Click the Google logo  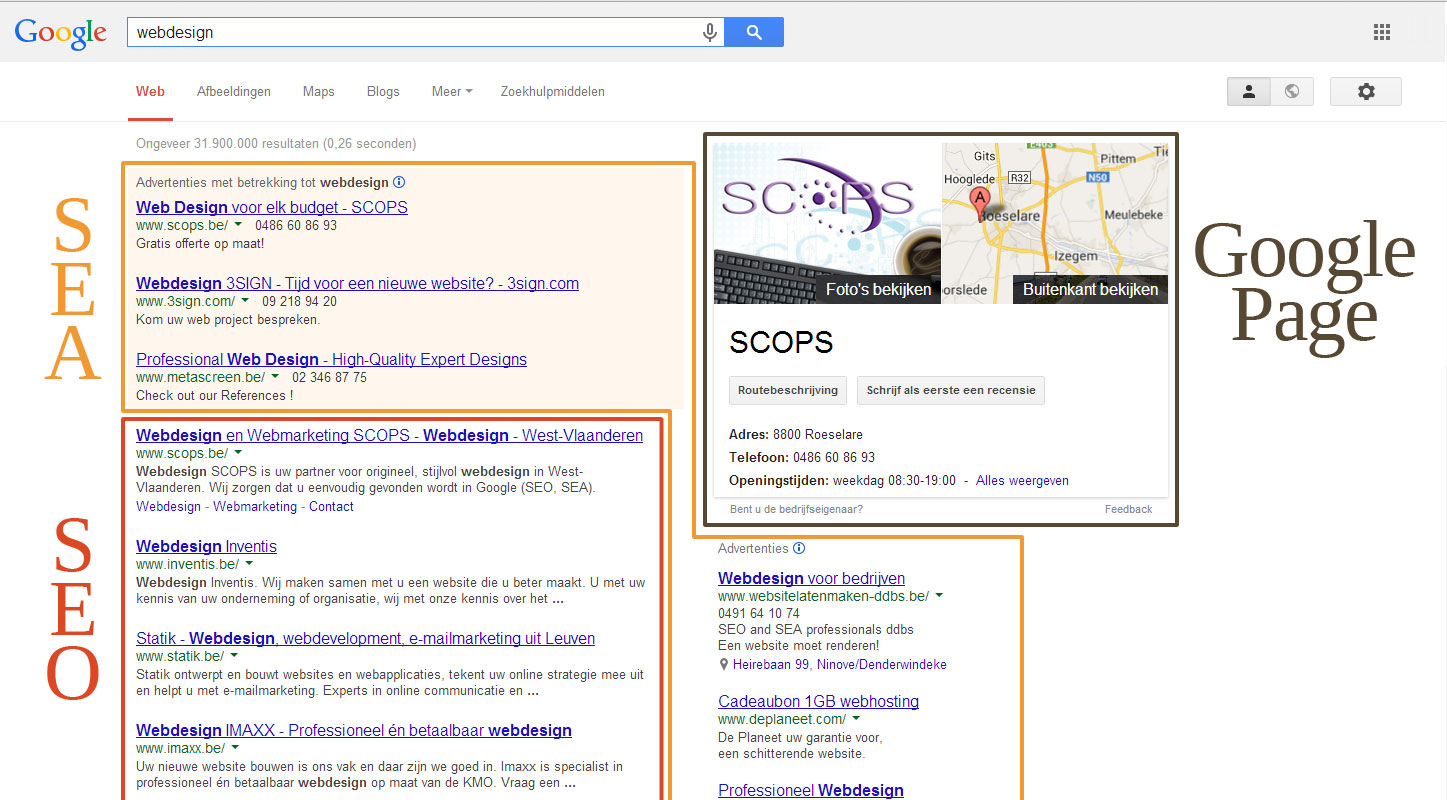point(60,33)
